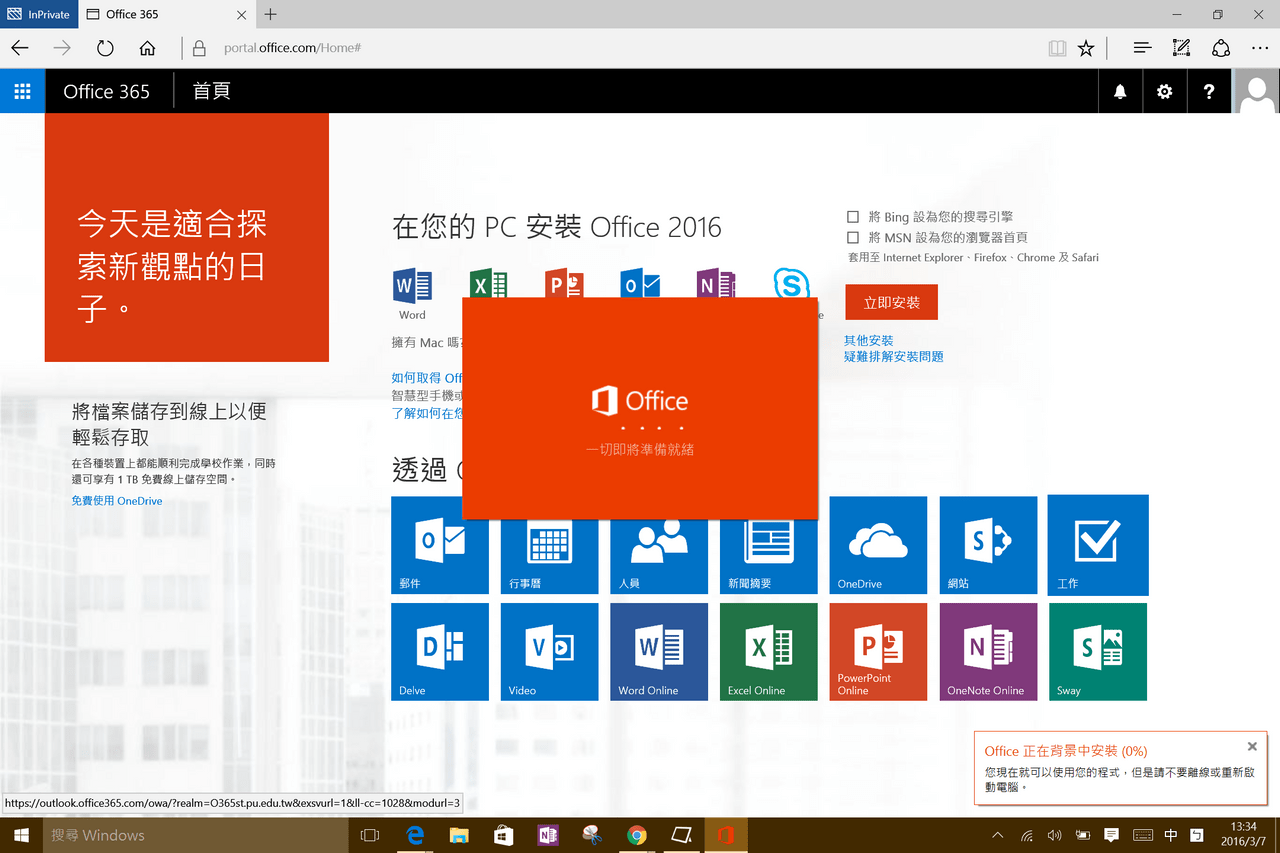Open the 疑難排解安裝問題 link
Screen dimensions: 1280x853
[894, 357]
